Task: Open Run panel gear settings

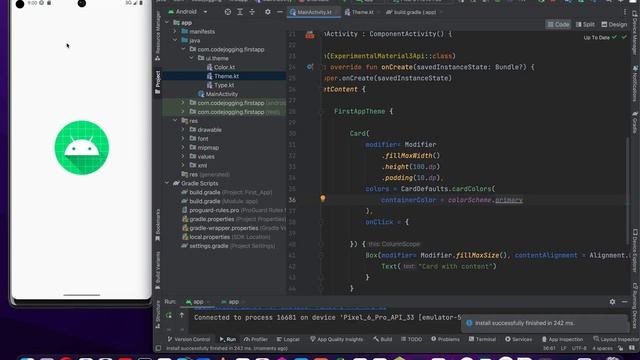Action: click(x=612, y=302)
